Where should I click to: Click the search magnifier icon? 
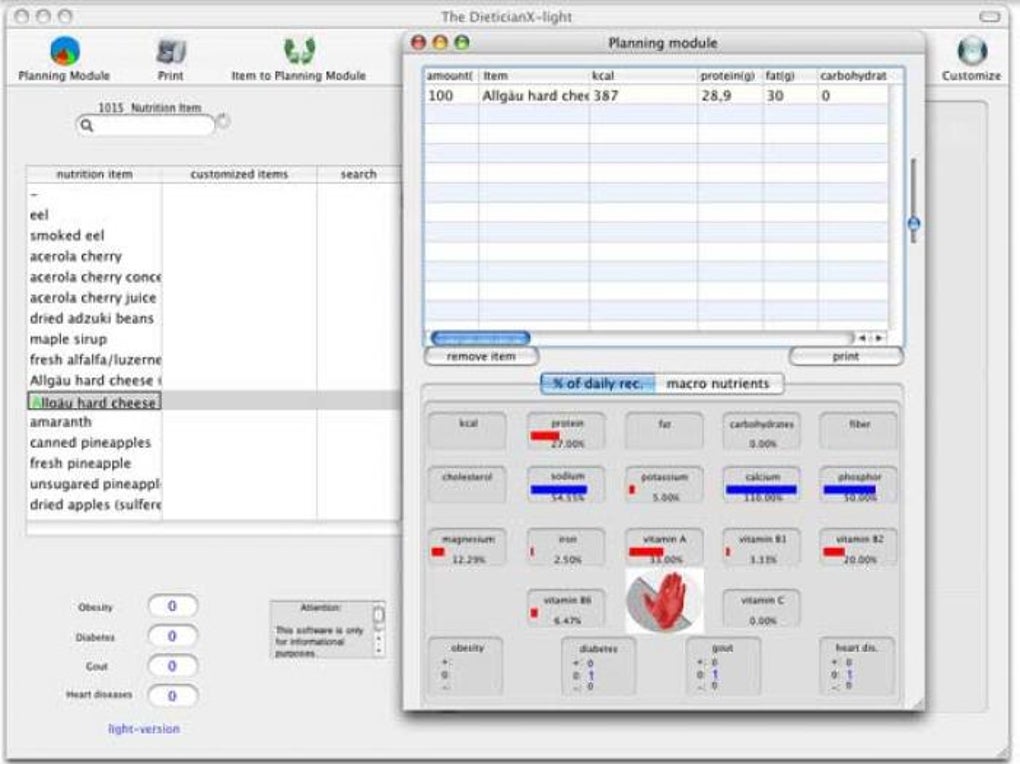(87, 126)
